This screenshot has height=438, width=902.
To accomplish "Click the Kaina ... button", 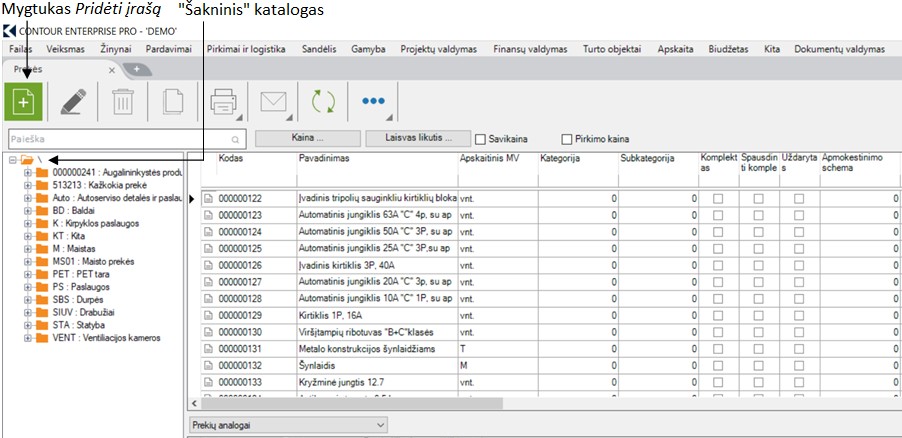I will pos(309,138).
